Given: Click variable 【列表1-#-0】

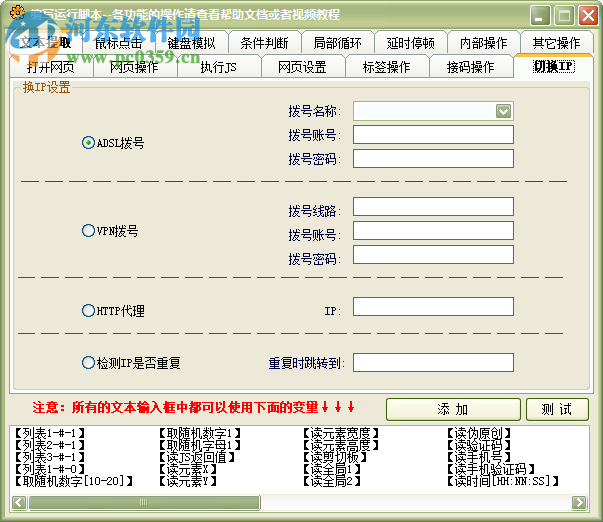Looking at the screenshot, I should [50, 469].
